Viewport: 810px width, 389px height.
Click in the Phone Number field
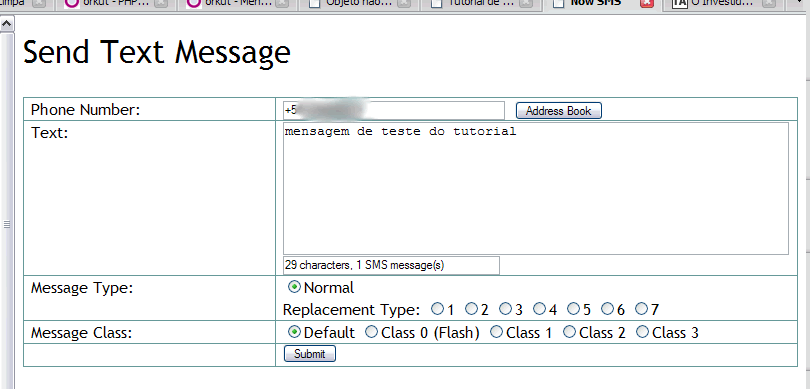tap(394, 111)
